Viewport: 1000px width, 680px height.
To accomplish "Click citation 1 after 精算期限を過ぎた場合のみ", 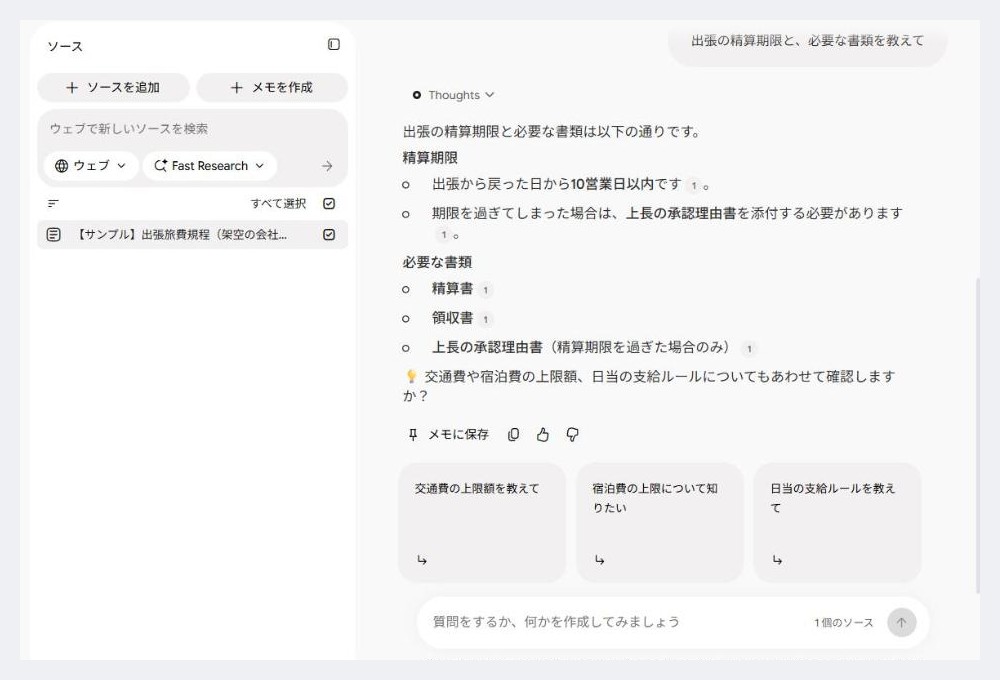I will coord(749,348).
